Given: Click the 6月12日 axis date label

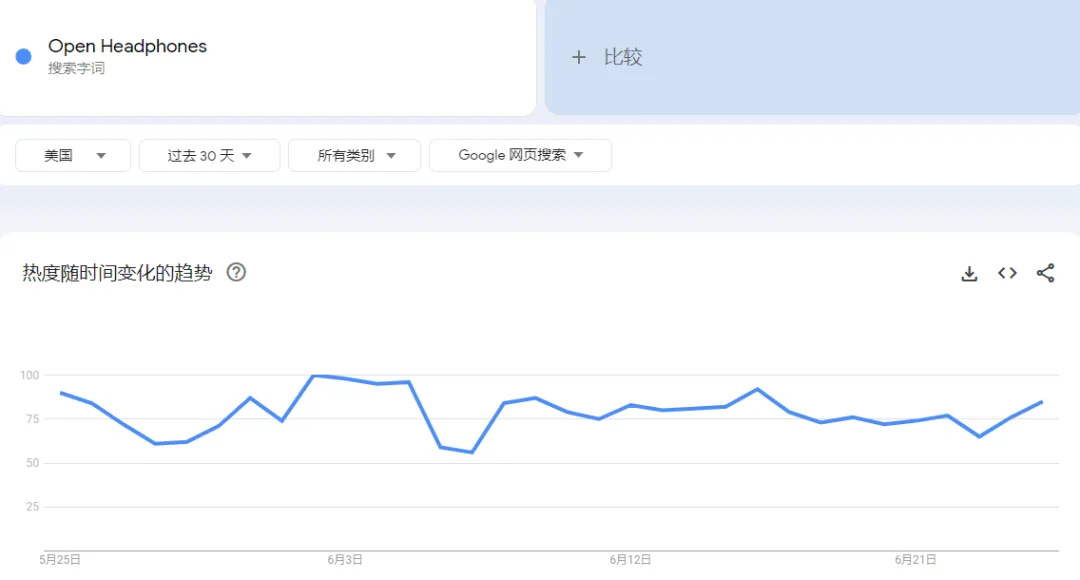Looking at the screenshot, I should 630,560.
